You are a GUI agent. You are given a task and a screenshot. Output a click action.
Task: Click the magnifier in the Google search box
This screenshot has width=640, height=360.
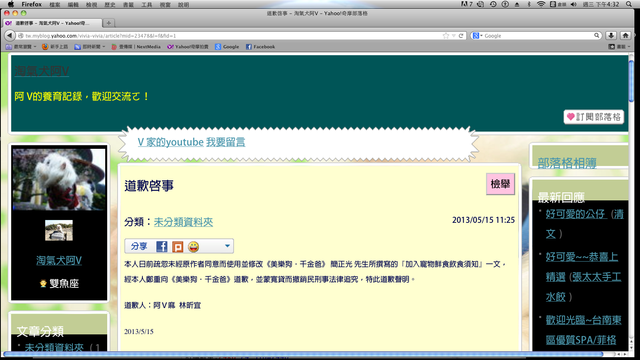(596, 36)
